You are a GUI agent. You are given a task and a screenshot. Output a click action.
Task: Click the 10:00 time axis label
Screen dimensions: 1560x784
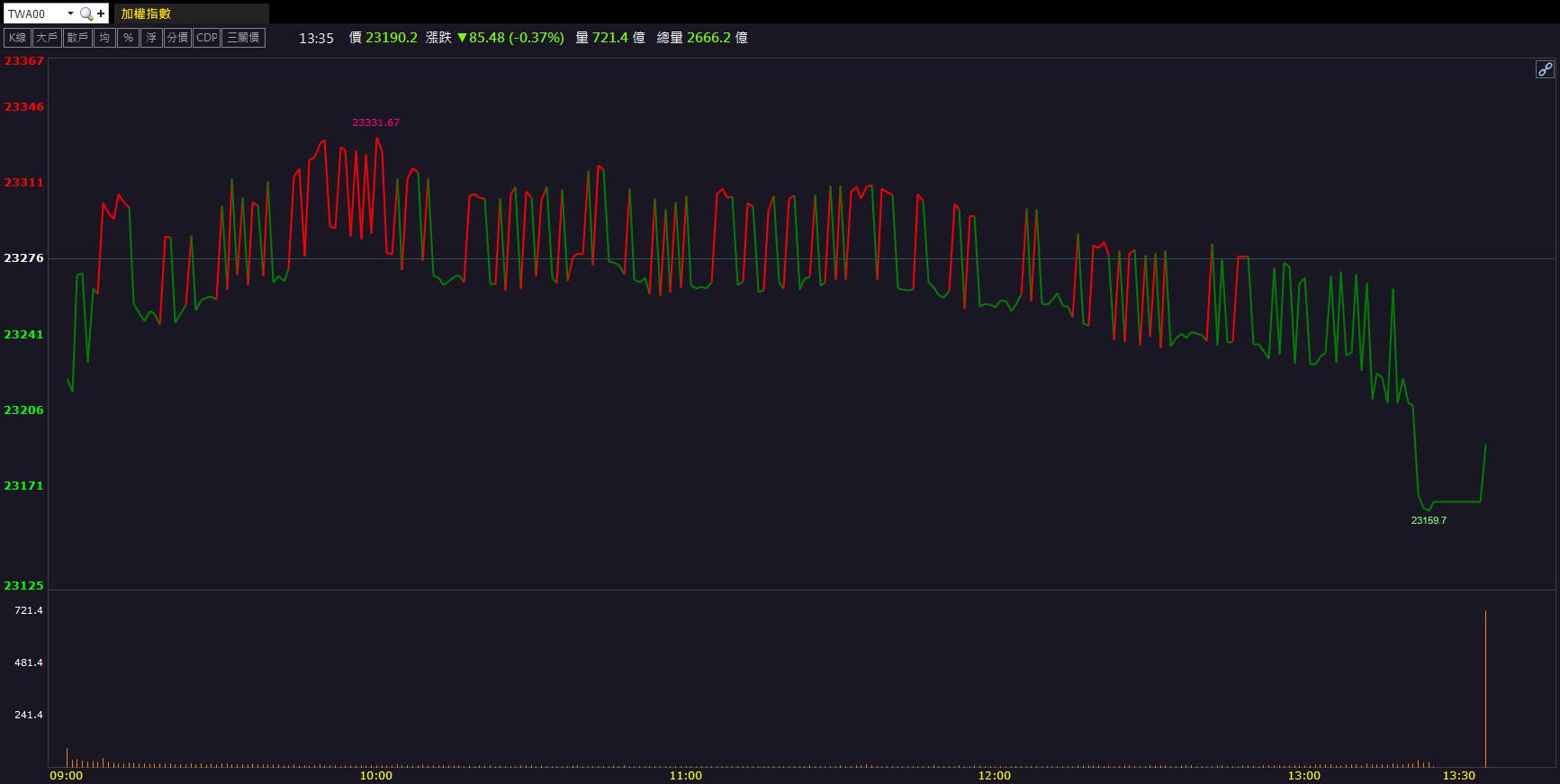click(x=375, y=775)
